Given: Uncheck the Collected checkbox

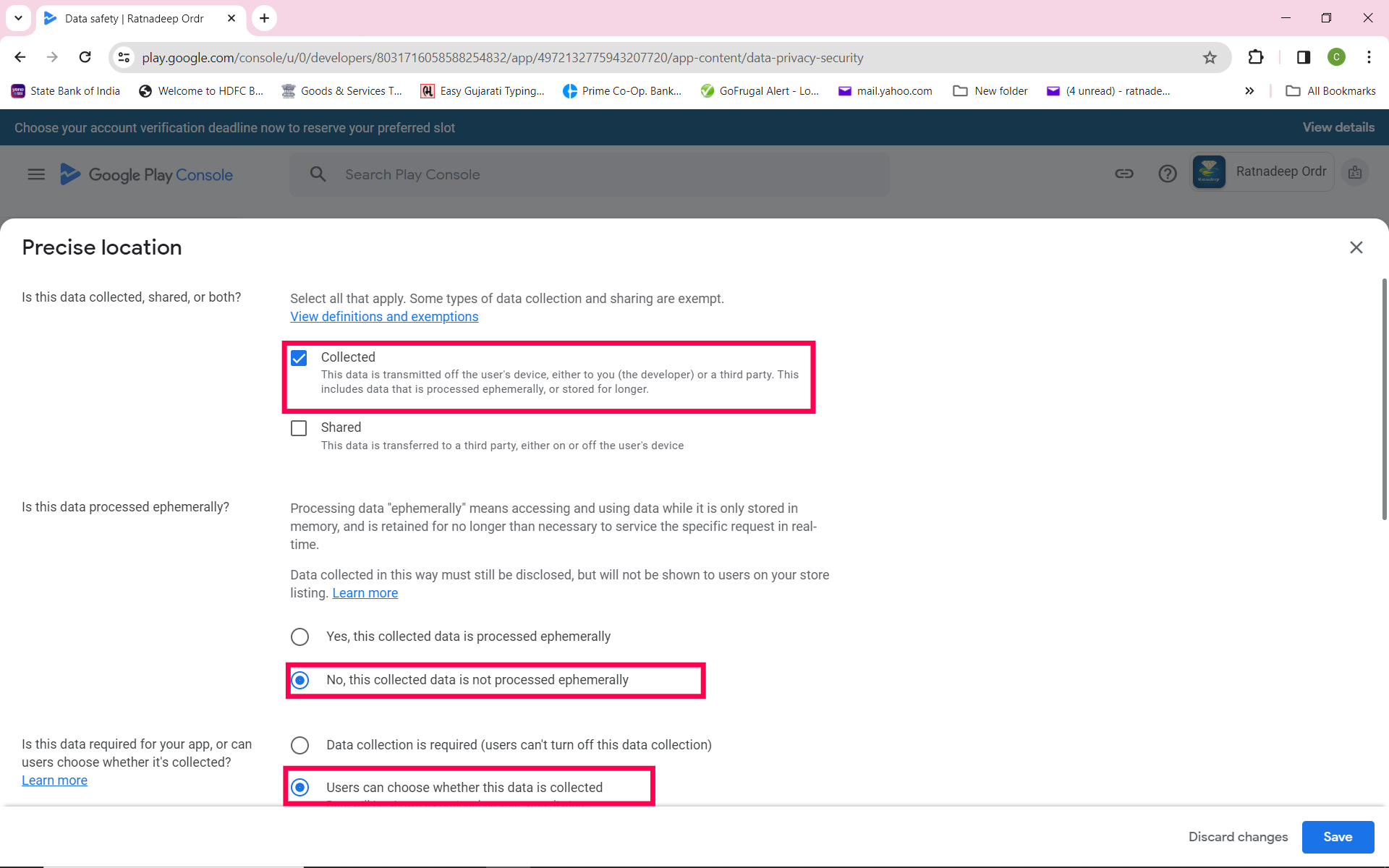Looking at the screenshot, I should point(299,358).
